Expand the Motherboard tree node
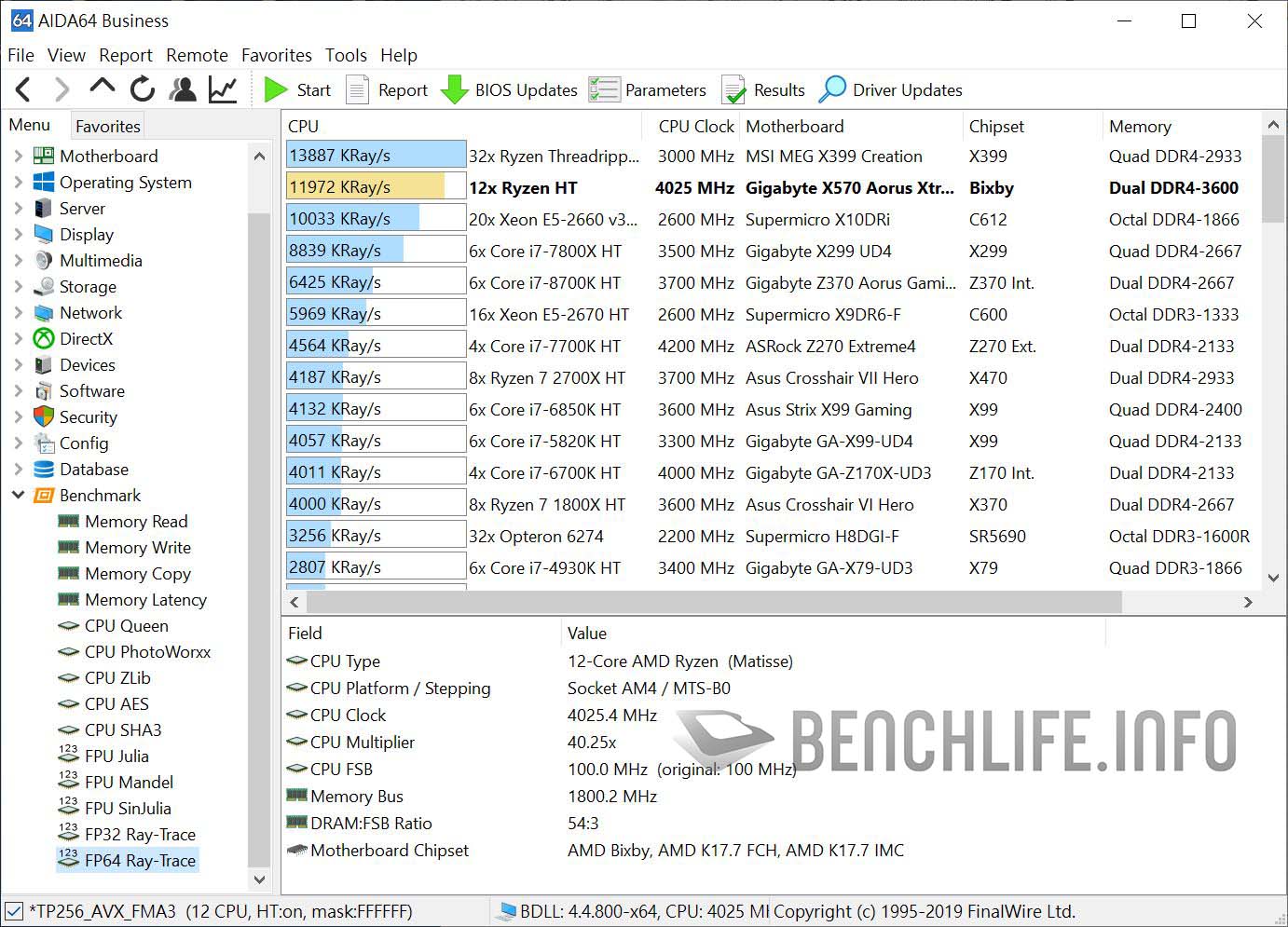 point(18,156)
